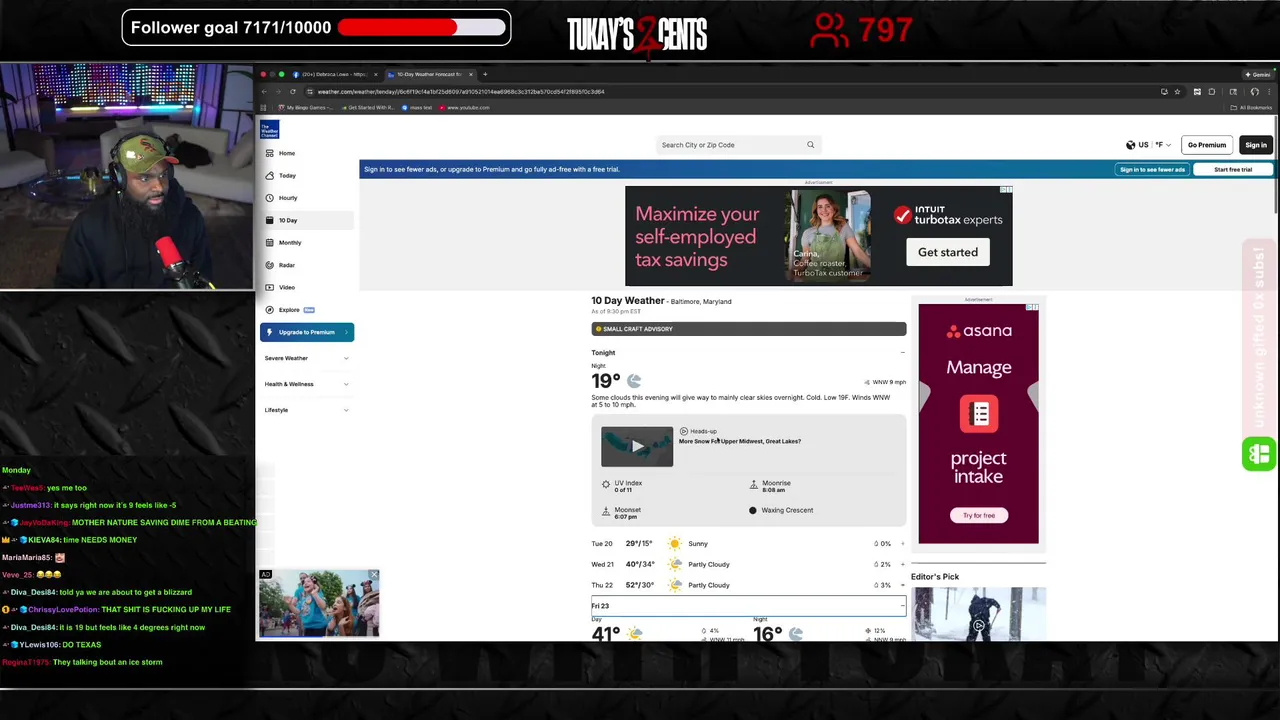Select the 10 Day sidebar item
The image size is (1280, 720).
(306, 220)
